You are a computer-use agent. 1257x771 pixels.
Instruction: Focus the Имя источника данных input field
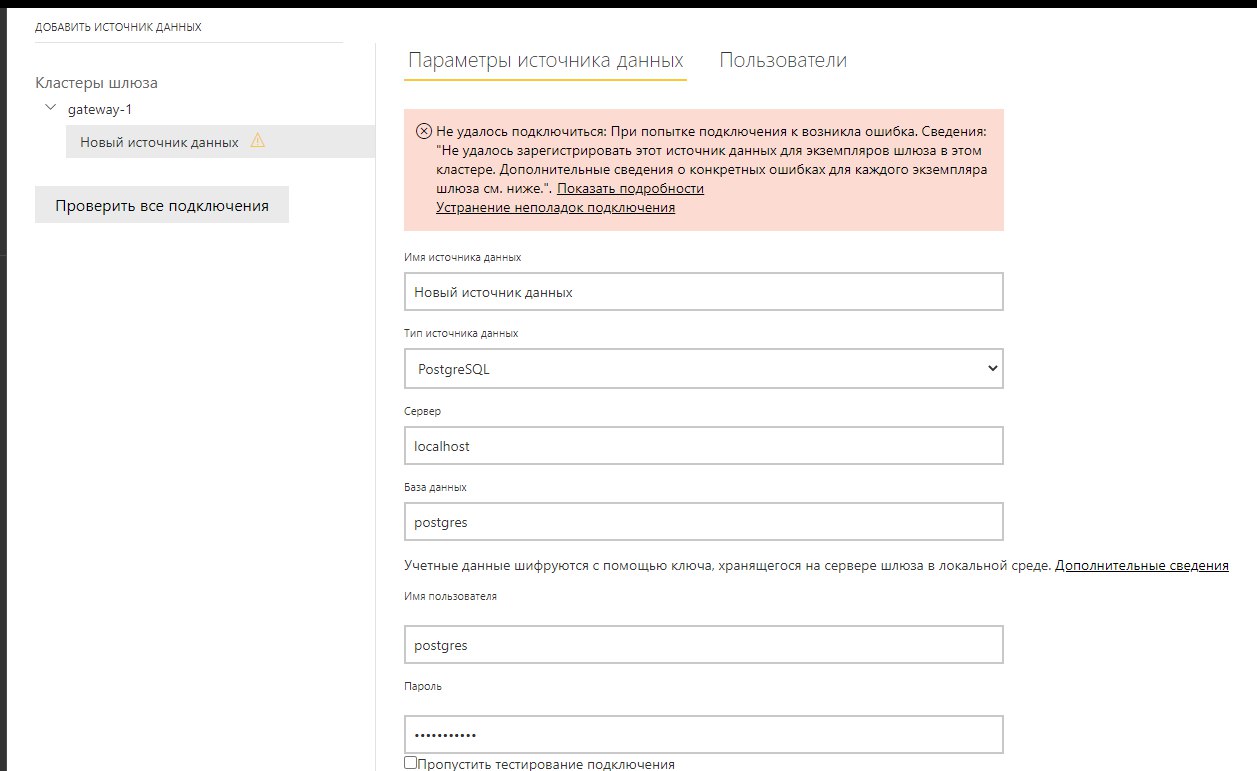coord(704,292)
